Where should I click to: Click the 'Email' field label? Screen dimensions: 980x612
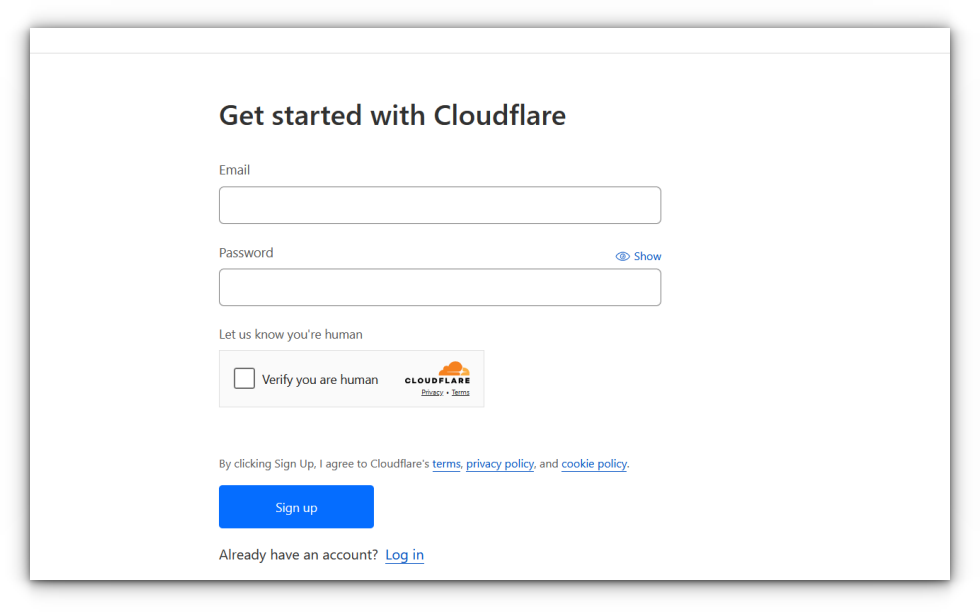(x=234, y=170)
